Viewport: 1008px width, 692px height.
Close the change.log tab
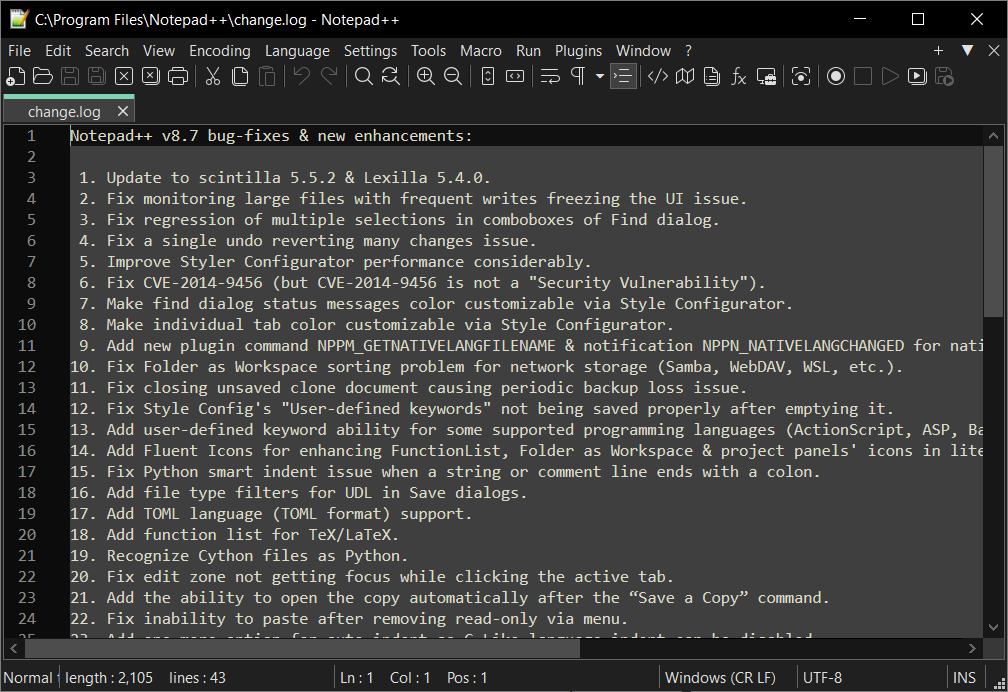[122, 112]
